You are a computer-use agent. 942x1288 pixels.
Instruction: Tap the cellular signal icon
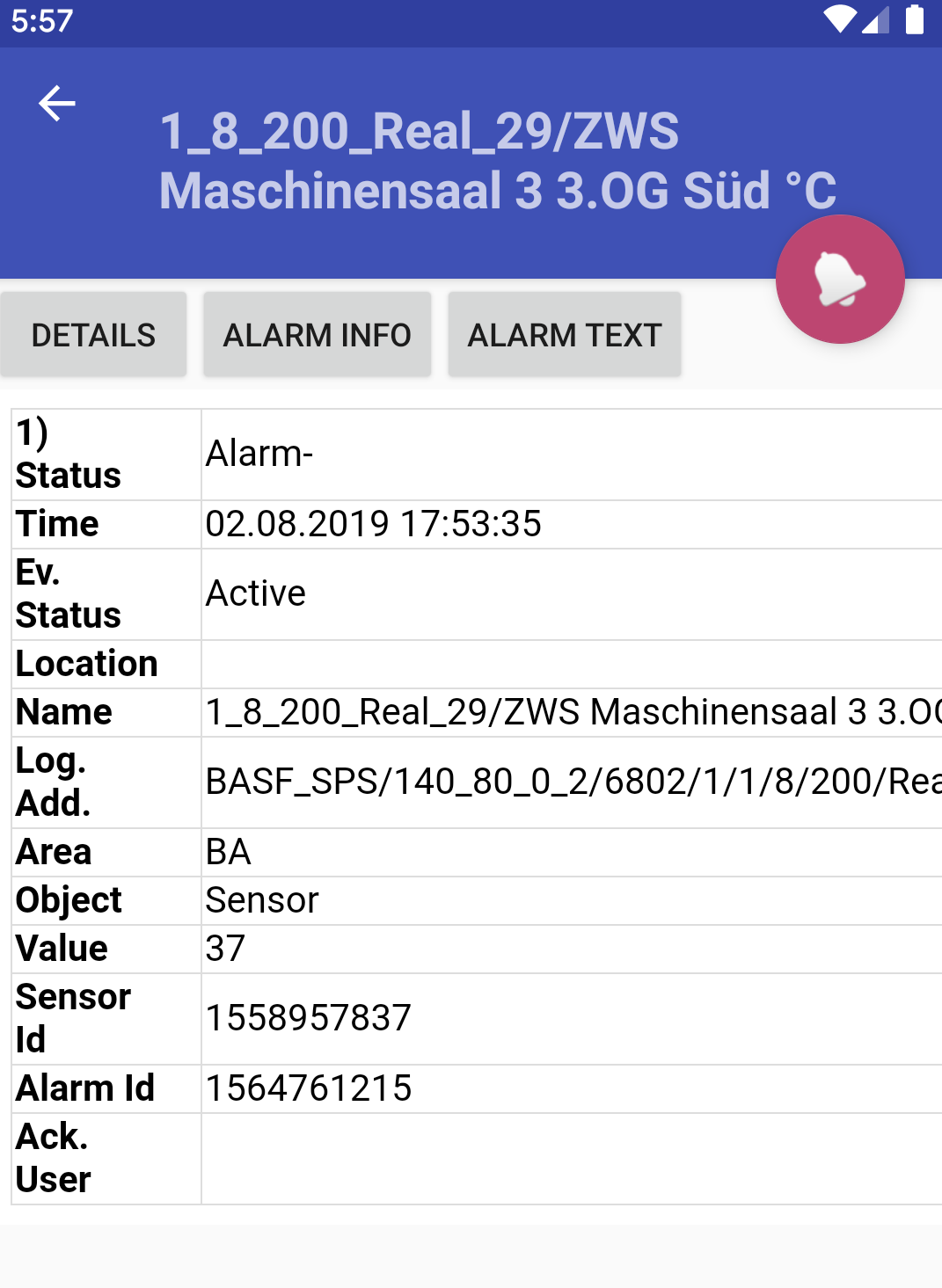pos(876,19)
